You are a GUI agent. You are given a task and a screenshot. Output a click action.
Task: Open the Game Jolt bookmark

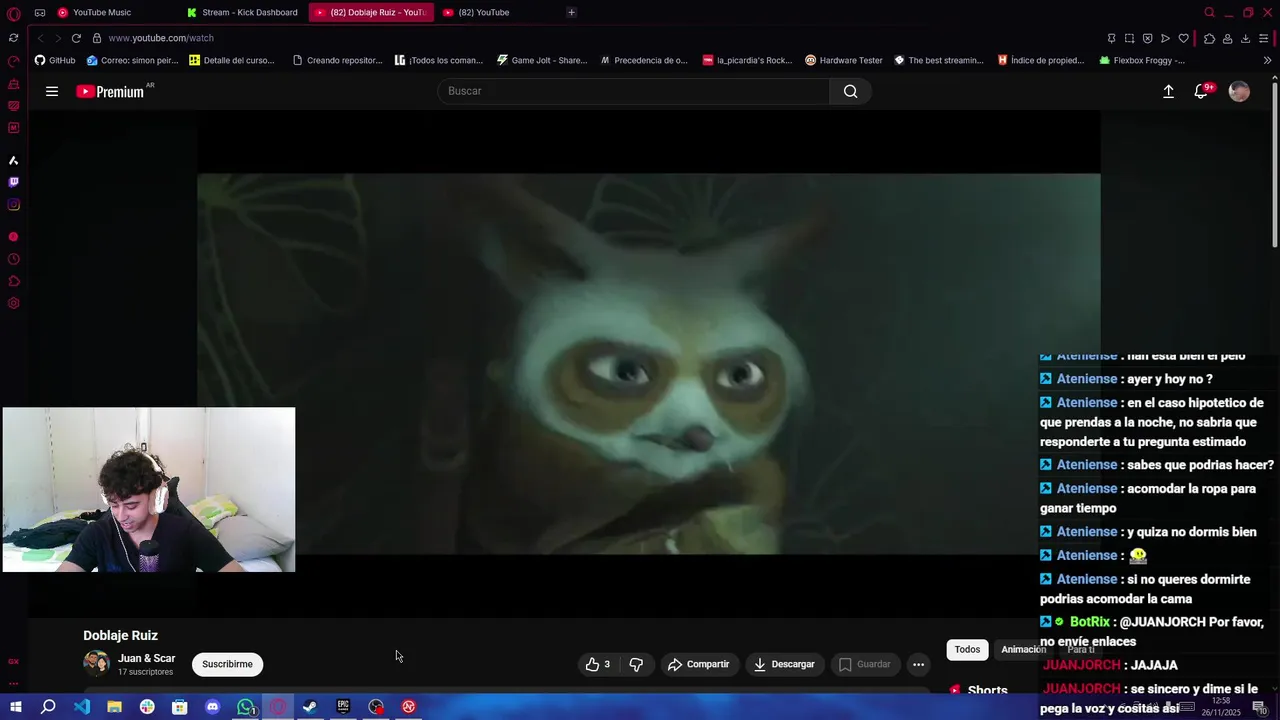(x=541, y=60)
